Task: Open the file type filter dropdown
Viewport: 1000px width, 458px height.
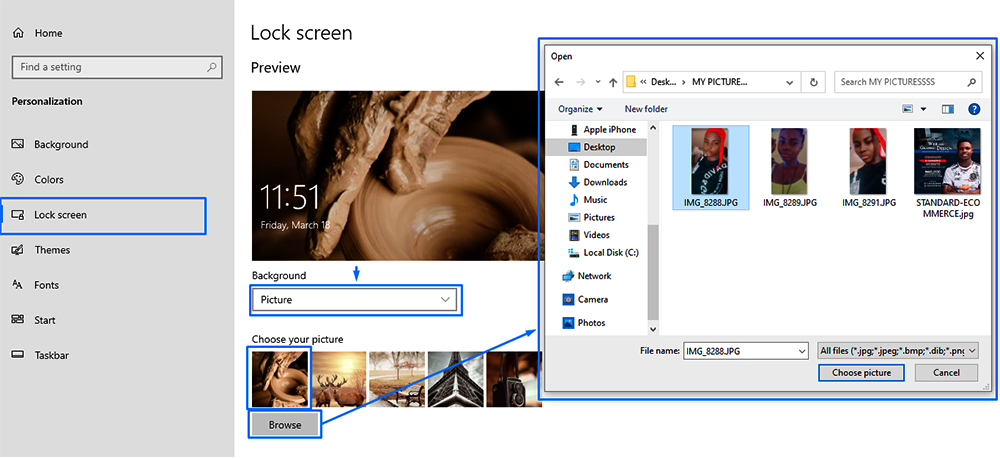Action: coord(896,351)
